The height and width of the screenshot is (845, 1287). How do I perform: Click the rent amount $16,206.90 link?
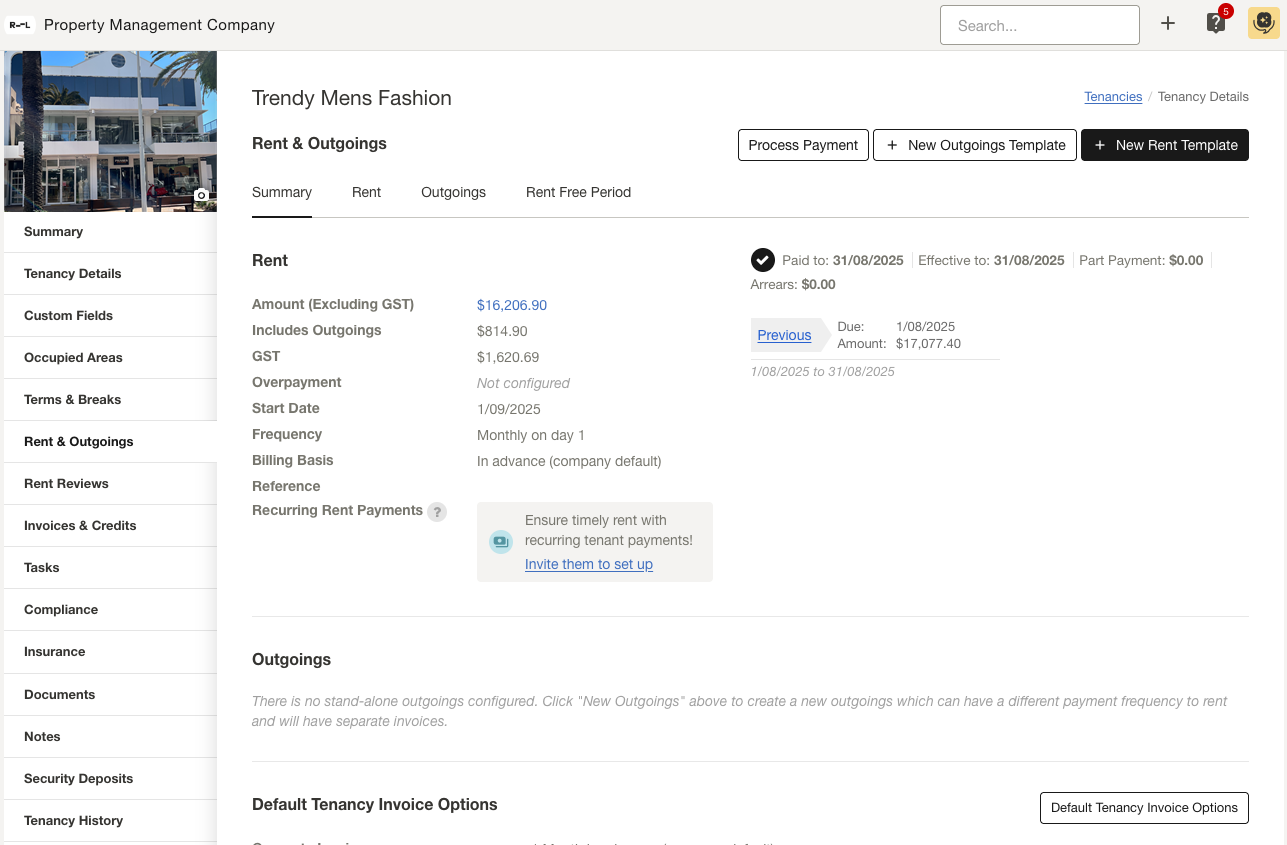(x=512, y=305)
